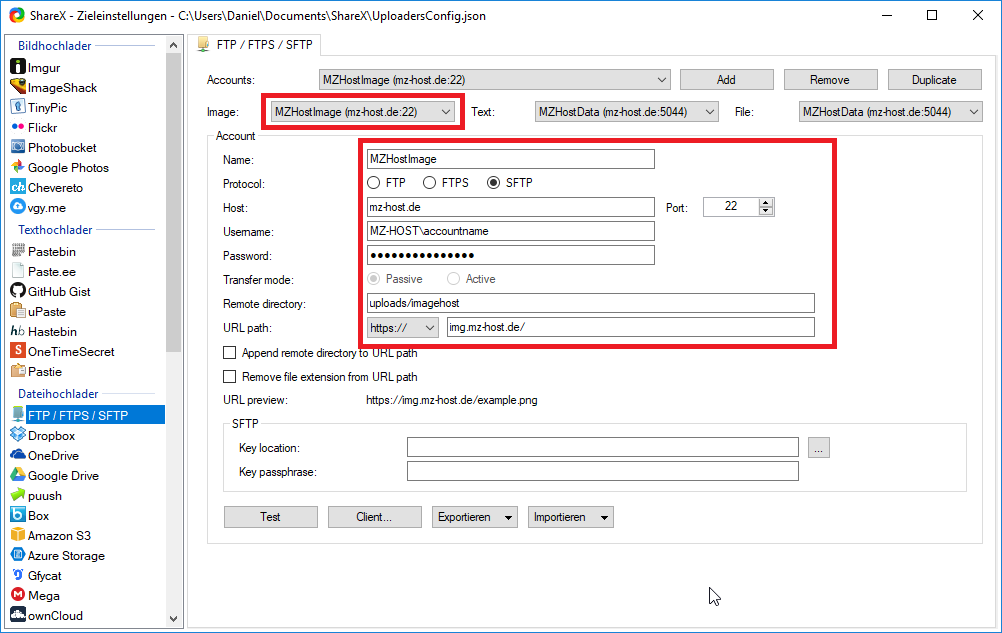Click the Duplicate account button
This screenshot has height=633, width=1002.
934,80
